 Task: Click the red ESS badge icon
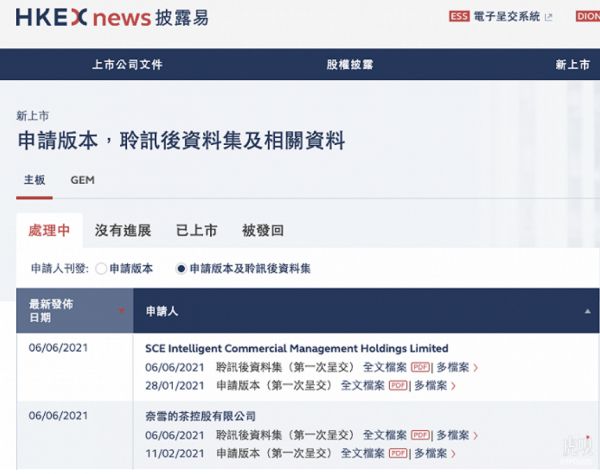(x=459, y=17)
